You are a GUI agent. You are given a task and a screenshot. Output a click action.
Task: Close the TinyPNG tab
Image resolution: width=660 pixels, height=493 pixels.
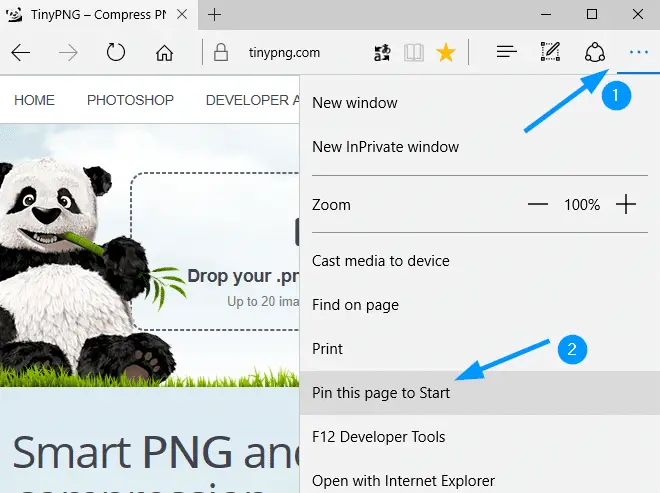click(x=182, y=14)
